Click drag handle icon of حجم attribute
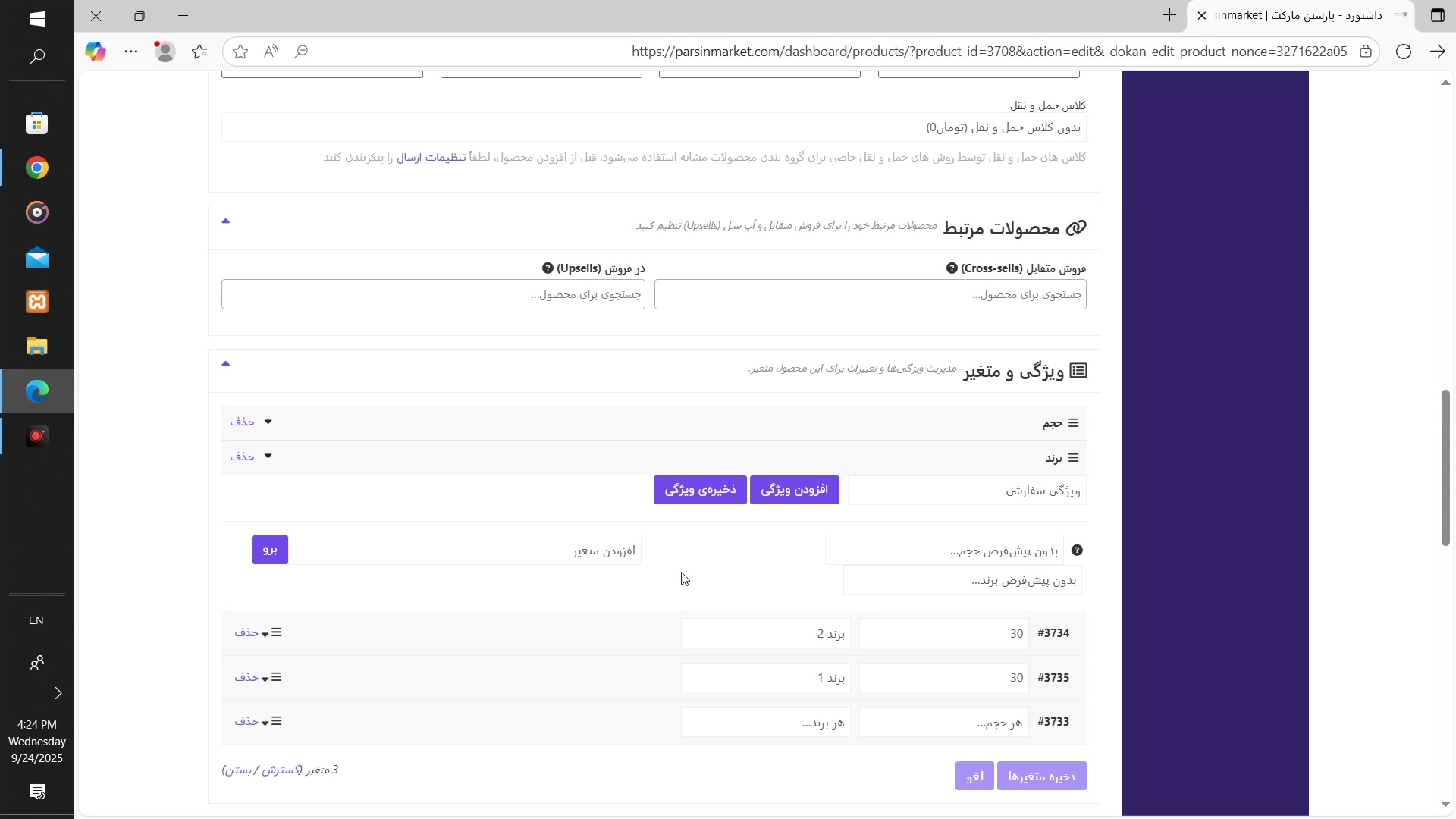The image size is (1456, 819). (1073, 424)
